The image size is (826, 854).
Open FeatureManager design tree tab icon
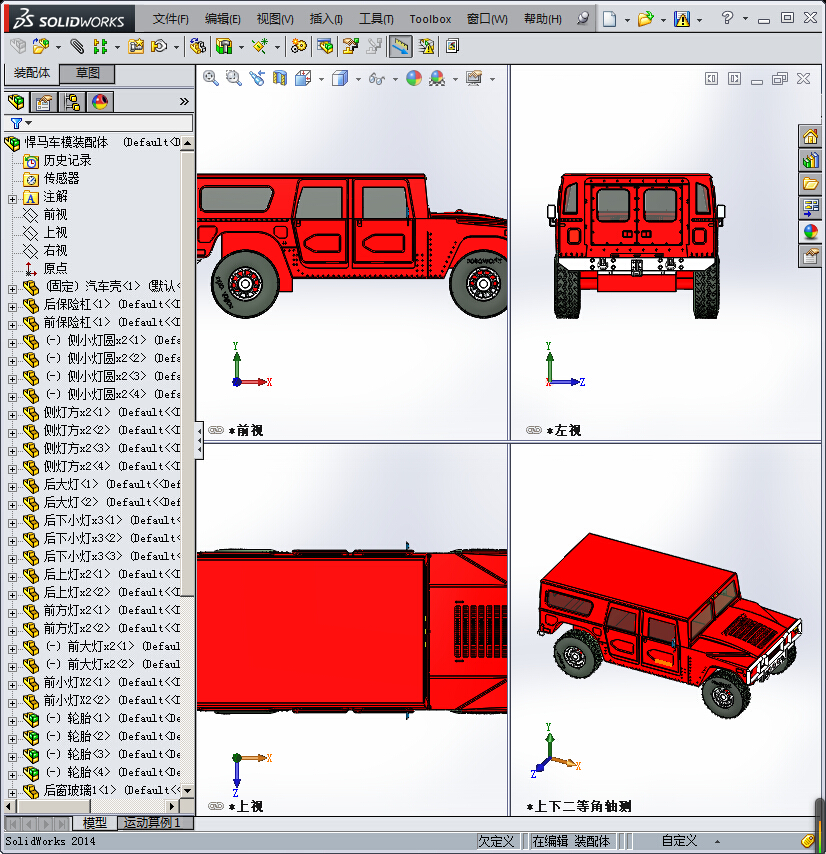pyautogui.click(x=16, y=101)
